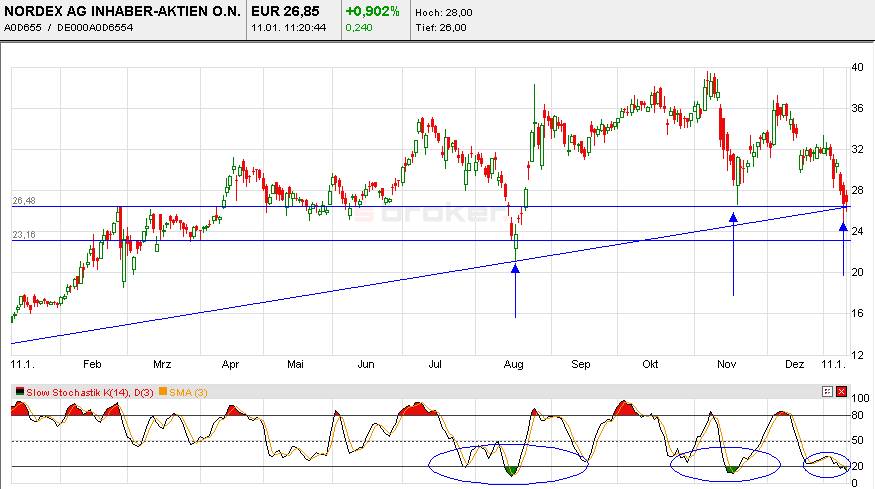
Task: Click the stochastic axis value 20
Action: pos(857,466)
